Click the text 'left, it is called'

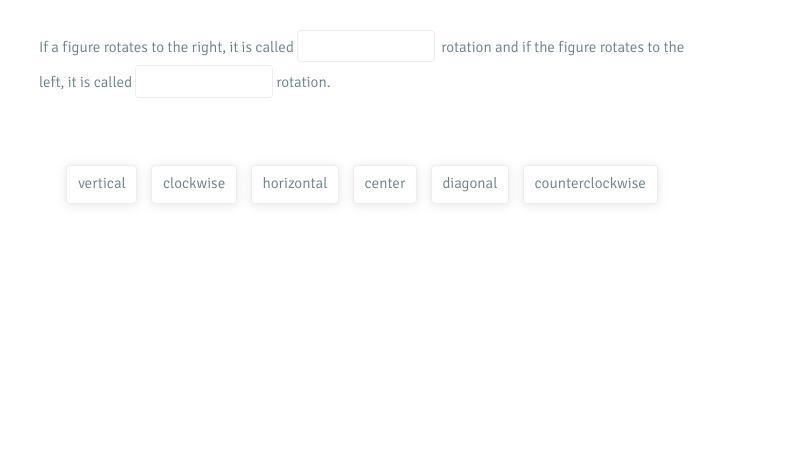86,82
